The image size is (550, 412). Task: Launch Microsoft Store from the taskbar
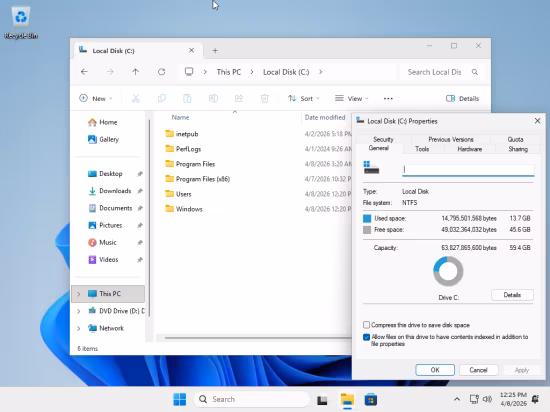click(x=371, y=400)
